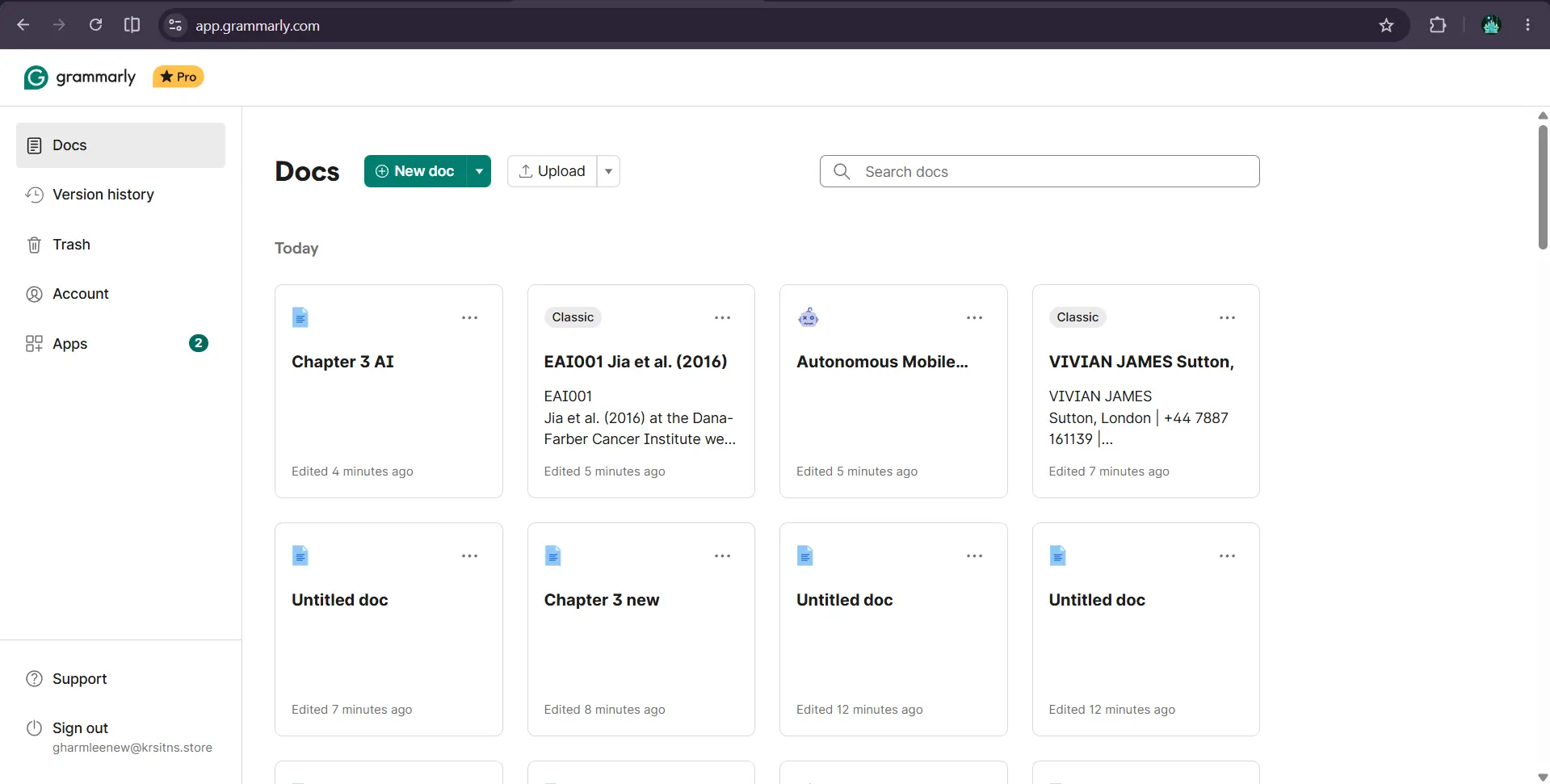Click the New doc button
Screen dimensions: 1550x784
(415, 171)
